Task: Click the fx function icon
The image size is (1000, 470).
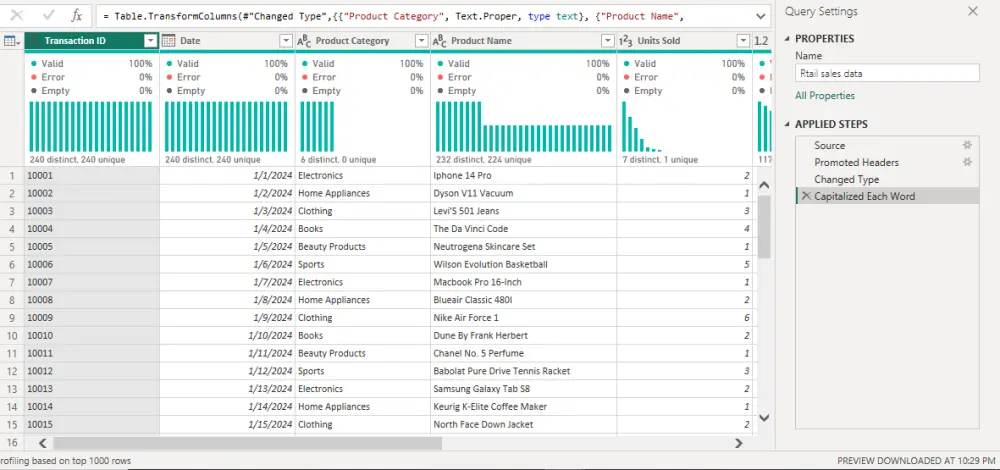Action: 77,15
